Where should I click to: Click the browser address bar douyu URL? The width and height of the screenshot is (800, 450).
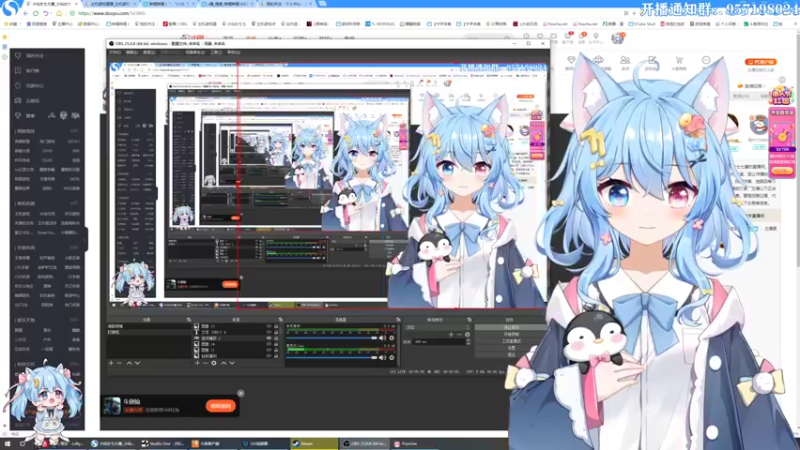112,13
